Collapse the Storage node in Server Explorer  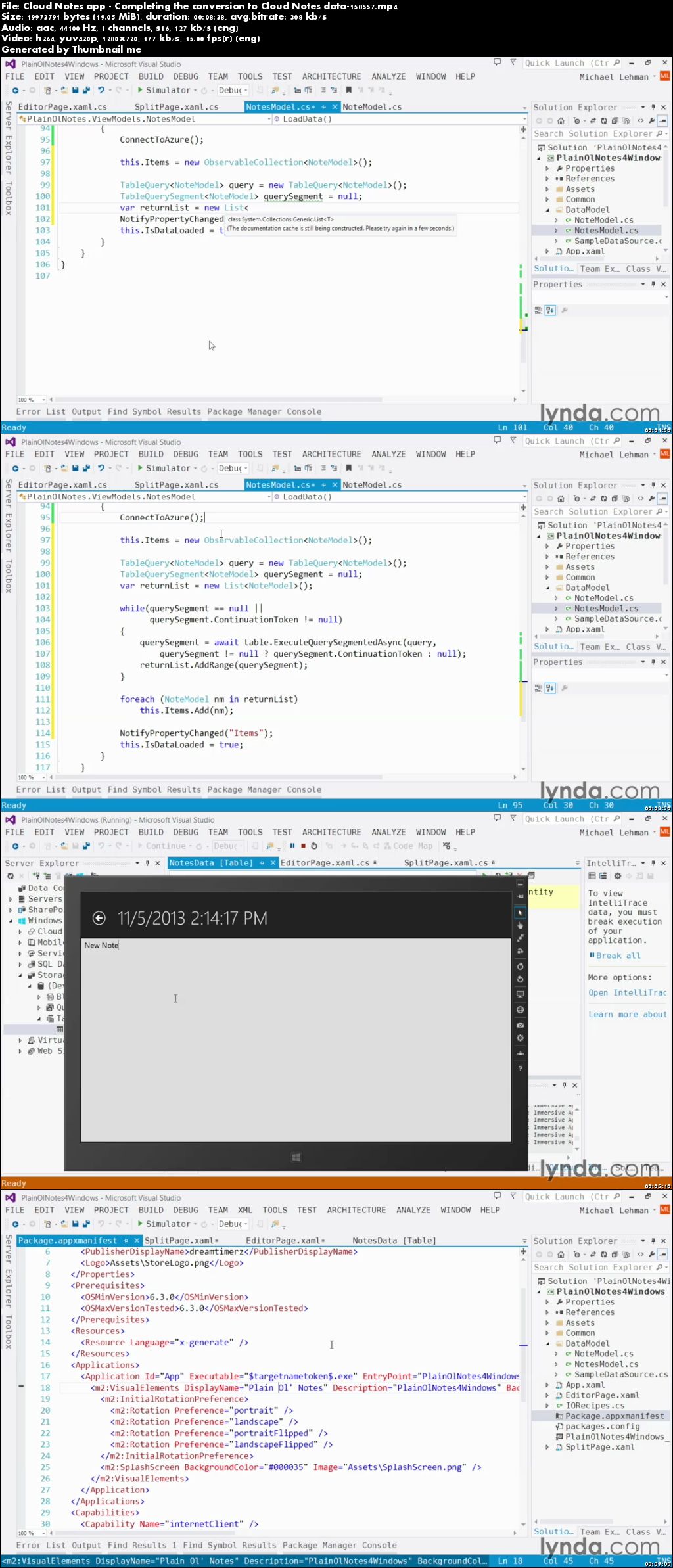point(20,975)
